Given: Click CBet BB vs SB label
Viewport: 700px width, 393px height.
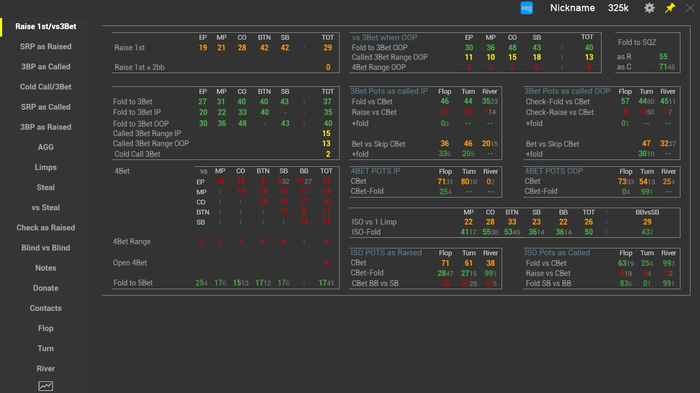Looking at the screenshot, I should [375, 283].
